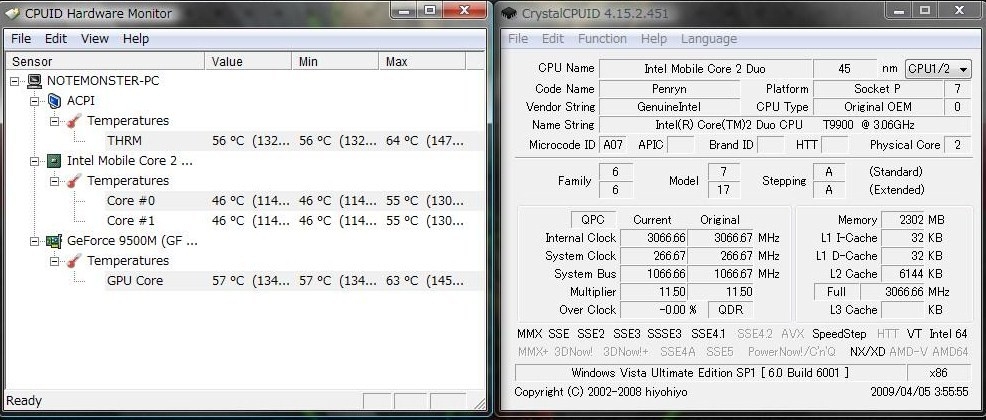Viewport: 986px width, 420px height.
Task: Open Function menu in CrystalCPUID
Action: (x=602, y=38)
